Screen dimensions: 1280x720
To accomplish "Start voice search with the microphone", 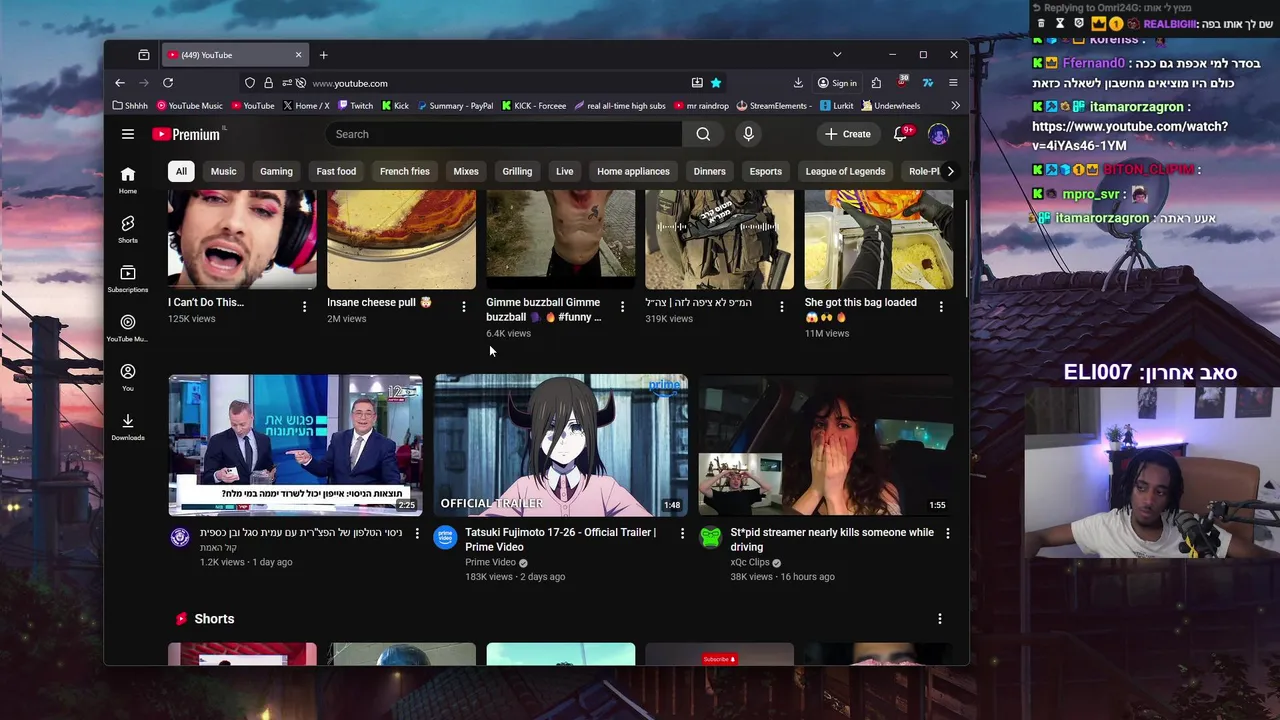I will [748, 134].
